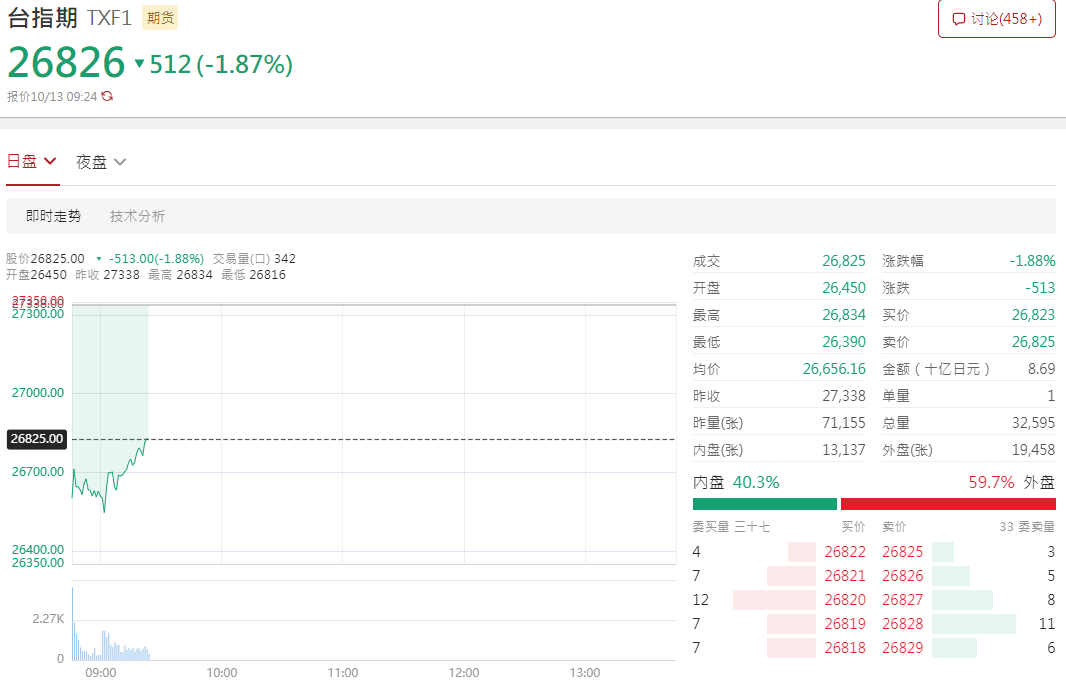Click the refresh icon beside the quote time
The width and height of the screenshot is (1066, 683).
[x=107, y=97]
